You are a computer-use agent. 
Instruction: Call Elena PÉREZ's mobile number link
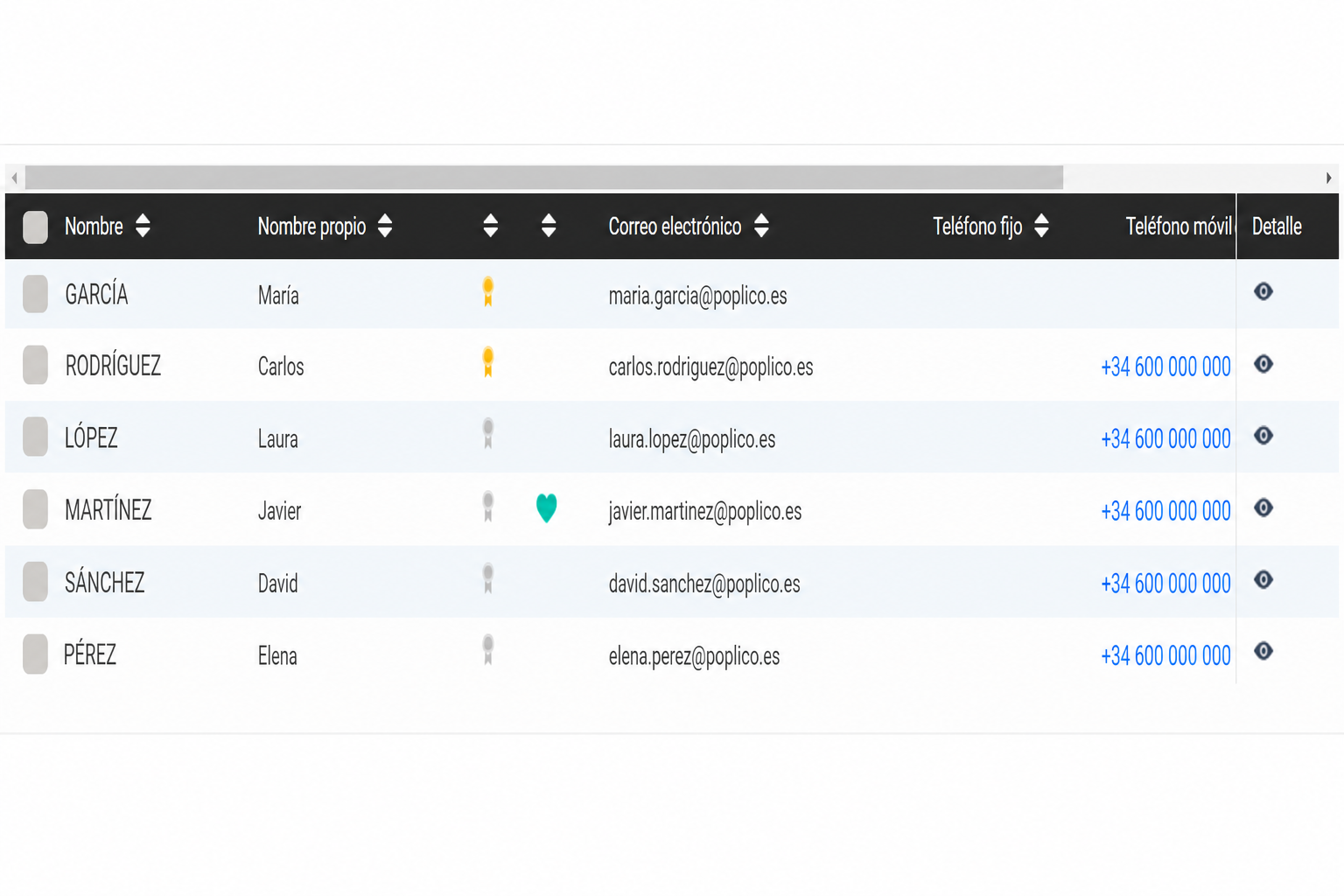tap(1165, 655)
